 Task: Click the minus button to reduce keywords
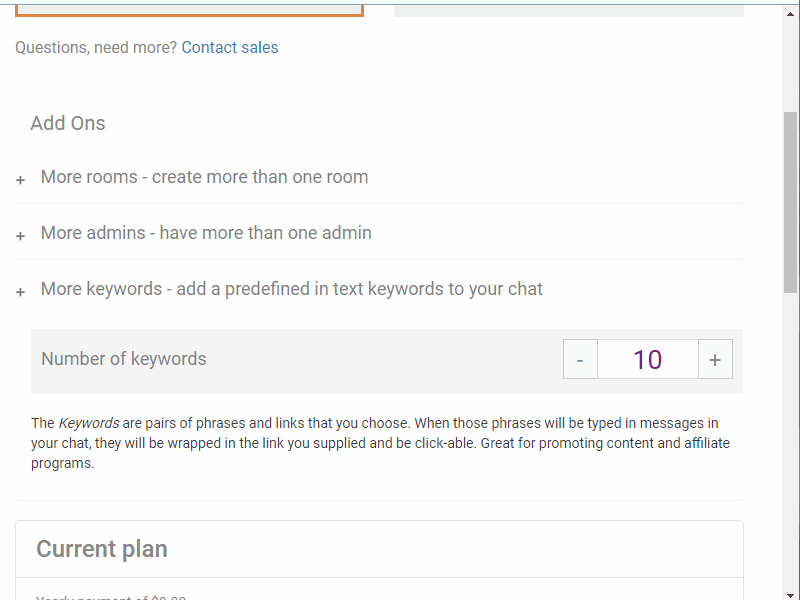pos(580,358)
